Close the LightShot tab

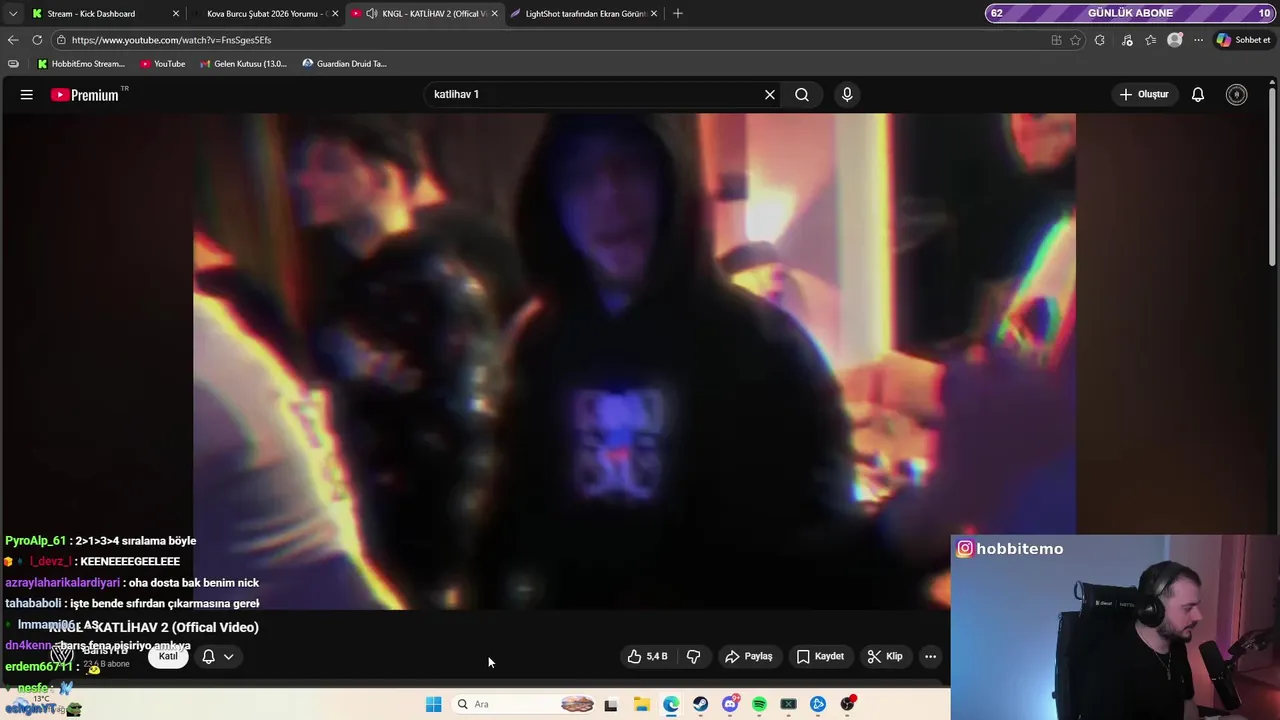(x=654, y=14)
